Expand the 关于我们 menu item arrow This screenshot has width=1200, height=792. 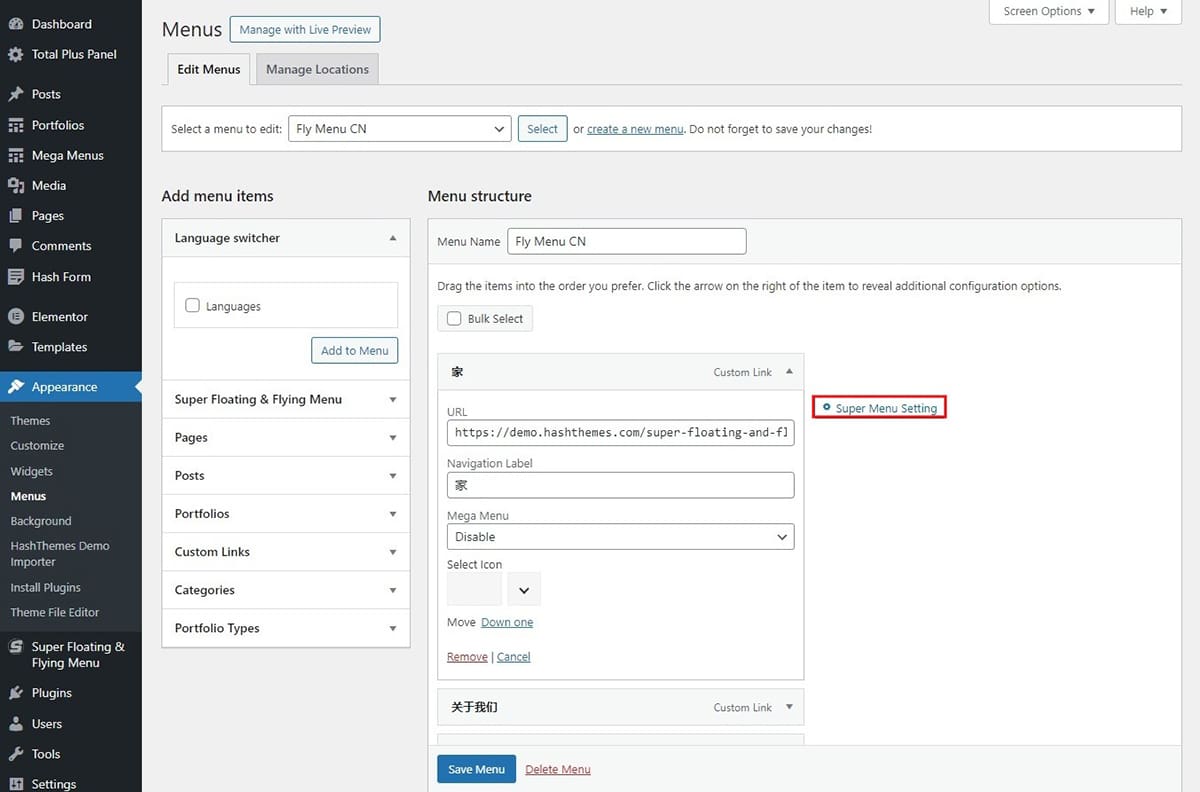789,707
